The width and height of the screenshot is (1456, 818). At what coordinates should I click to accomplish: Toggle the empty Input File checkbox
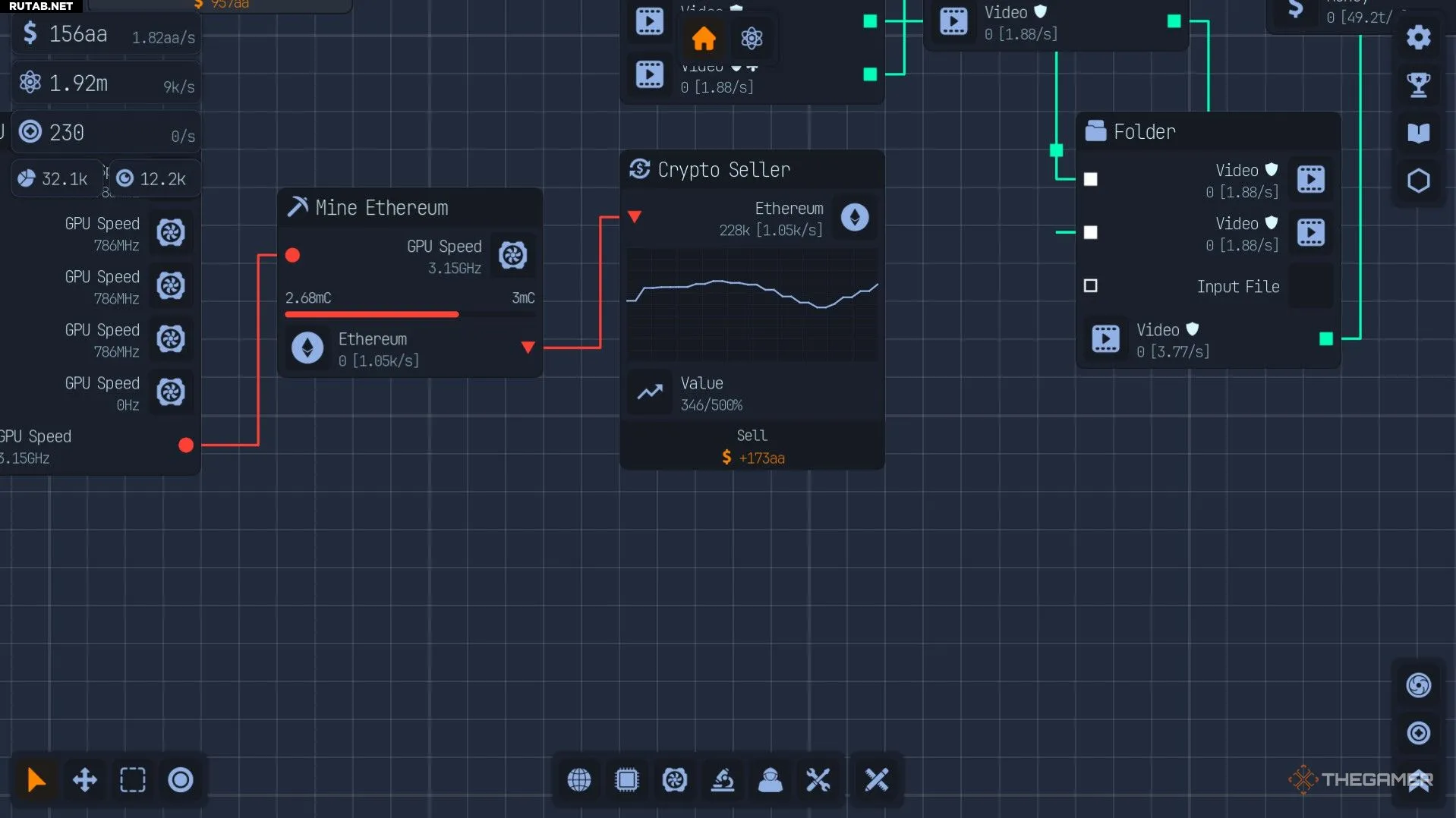[x=1090, y=286]
